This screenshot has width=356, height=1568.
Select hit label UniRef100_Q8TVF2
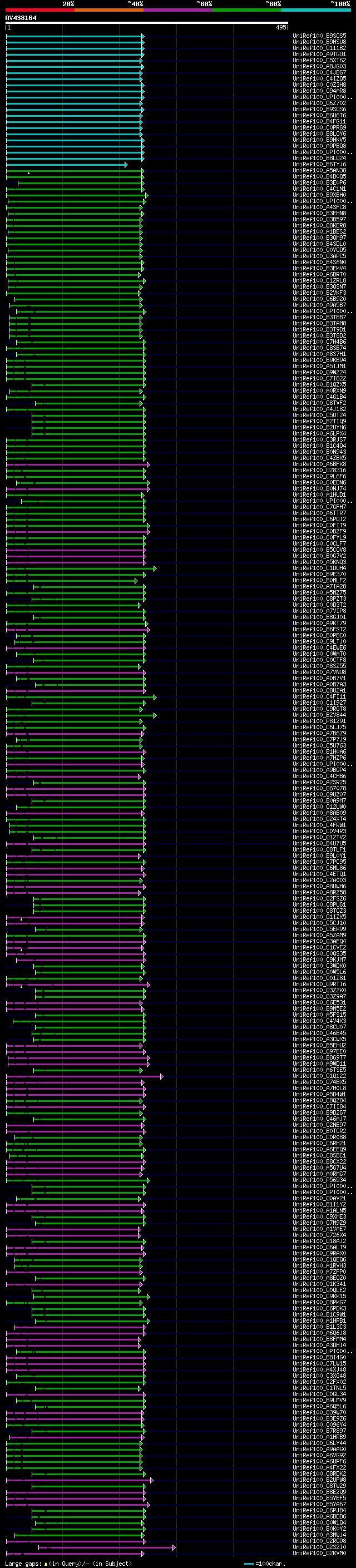coord(319,403)
